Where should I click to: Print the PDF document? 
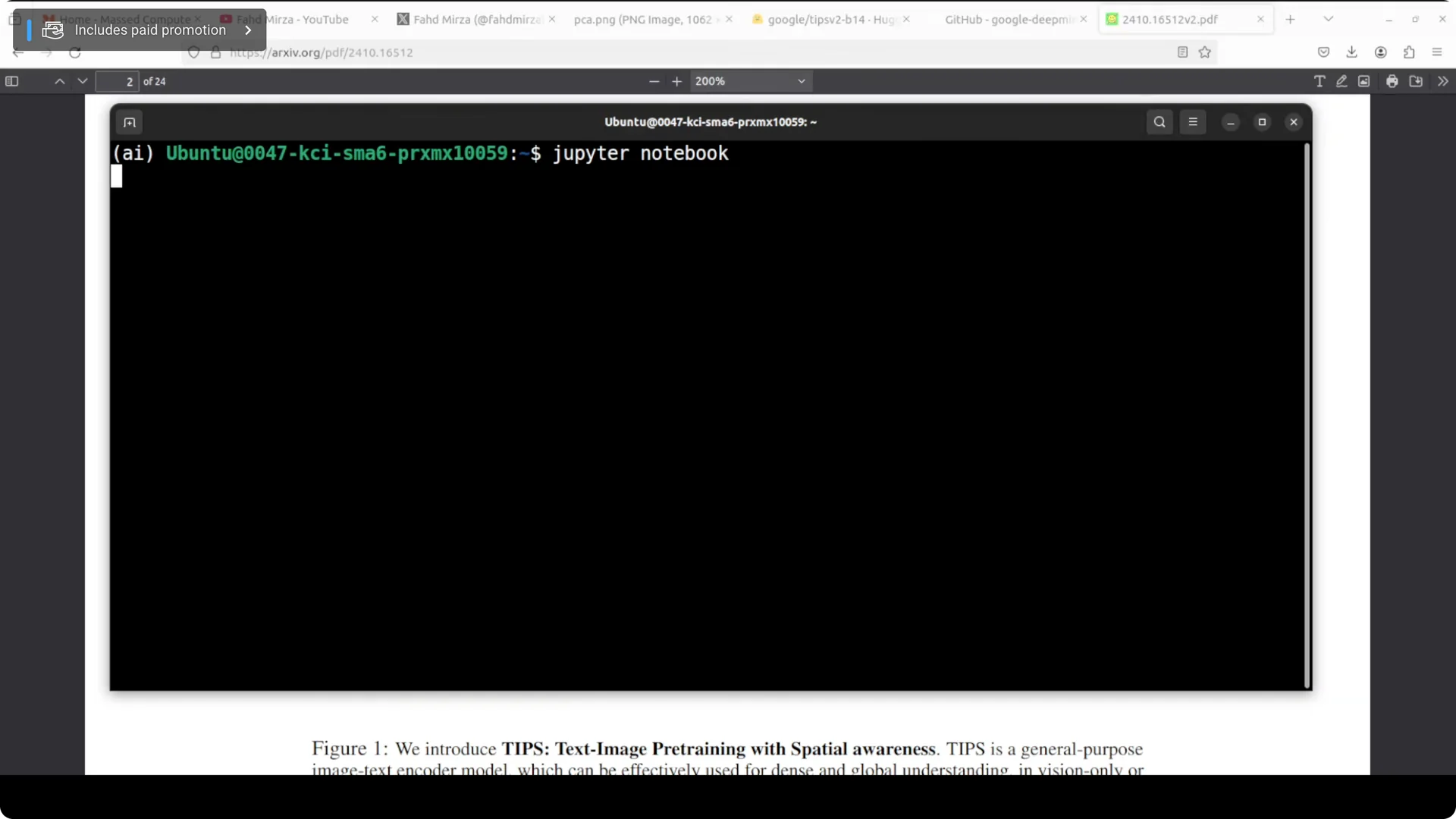(1392, 81)
